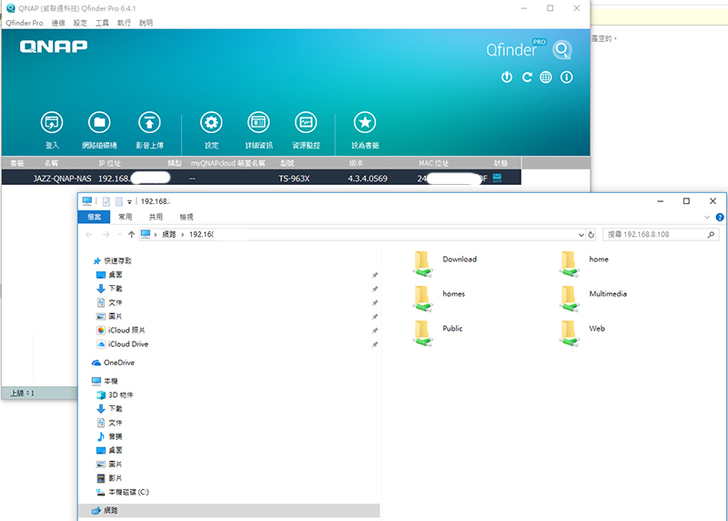Click the Explorer back arrow button
The width and height of the screenshot is (728, 521).
click(90, 234)
